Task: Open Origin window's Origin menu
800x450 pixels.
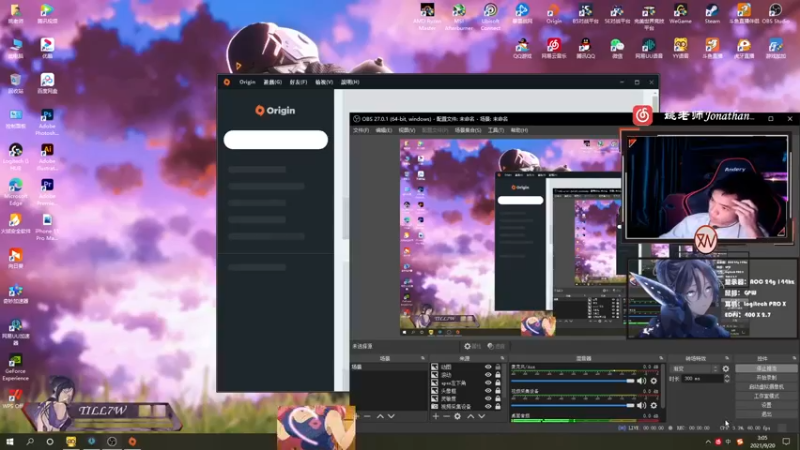Action: point(247,82)
